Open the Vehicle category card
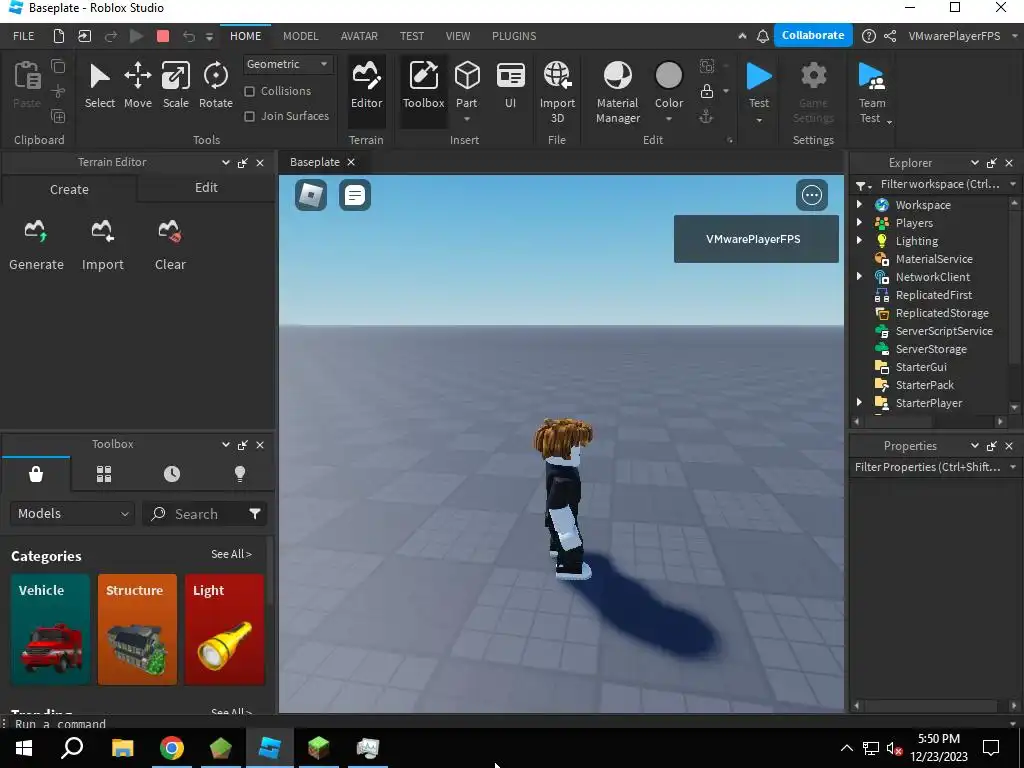 click(50, 630)
